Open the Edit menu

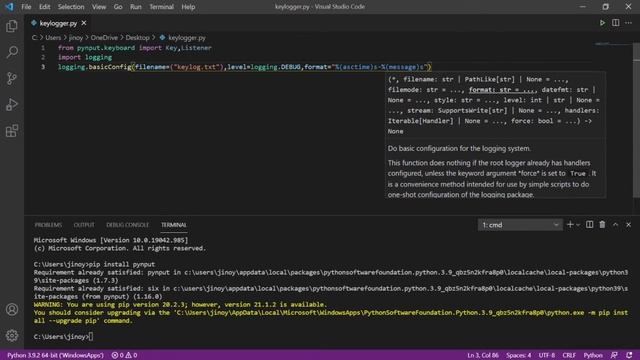click(44, 7)
